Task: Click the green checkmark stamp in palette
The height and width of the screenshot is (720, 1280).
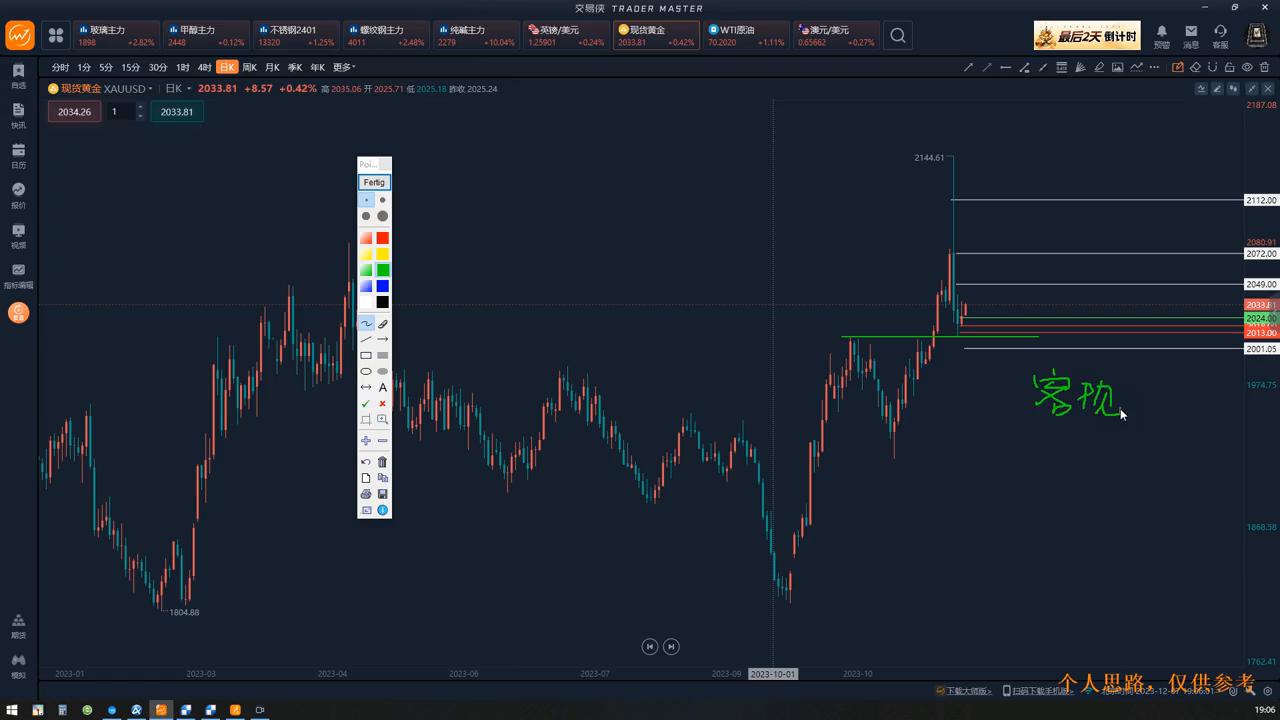Action: click(366, 403)
